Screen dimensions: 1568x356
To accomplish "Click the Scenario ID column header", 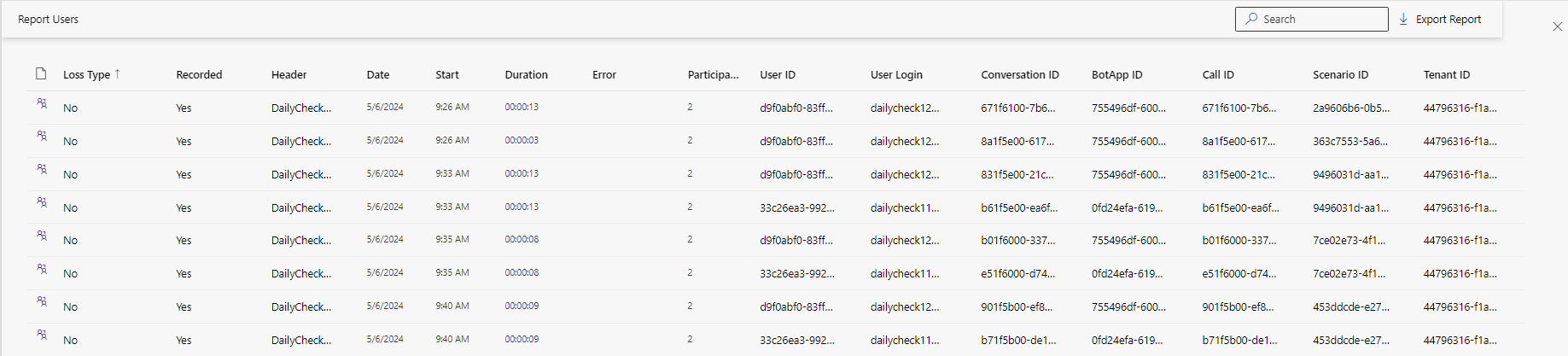I will 1340,75.
